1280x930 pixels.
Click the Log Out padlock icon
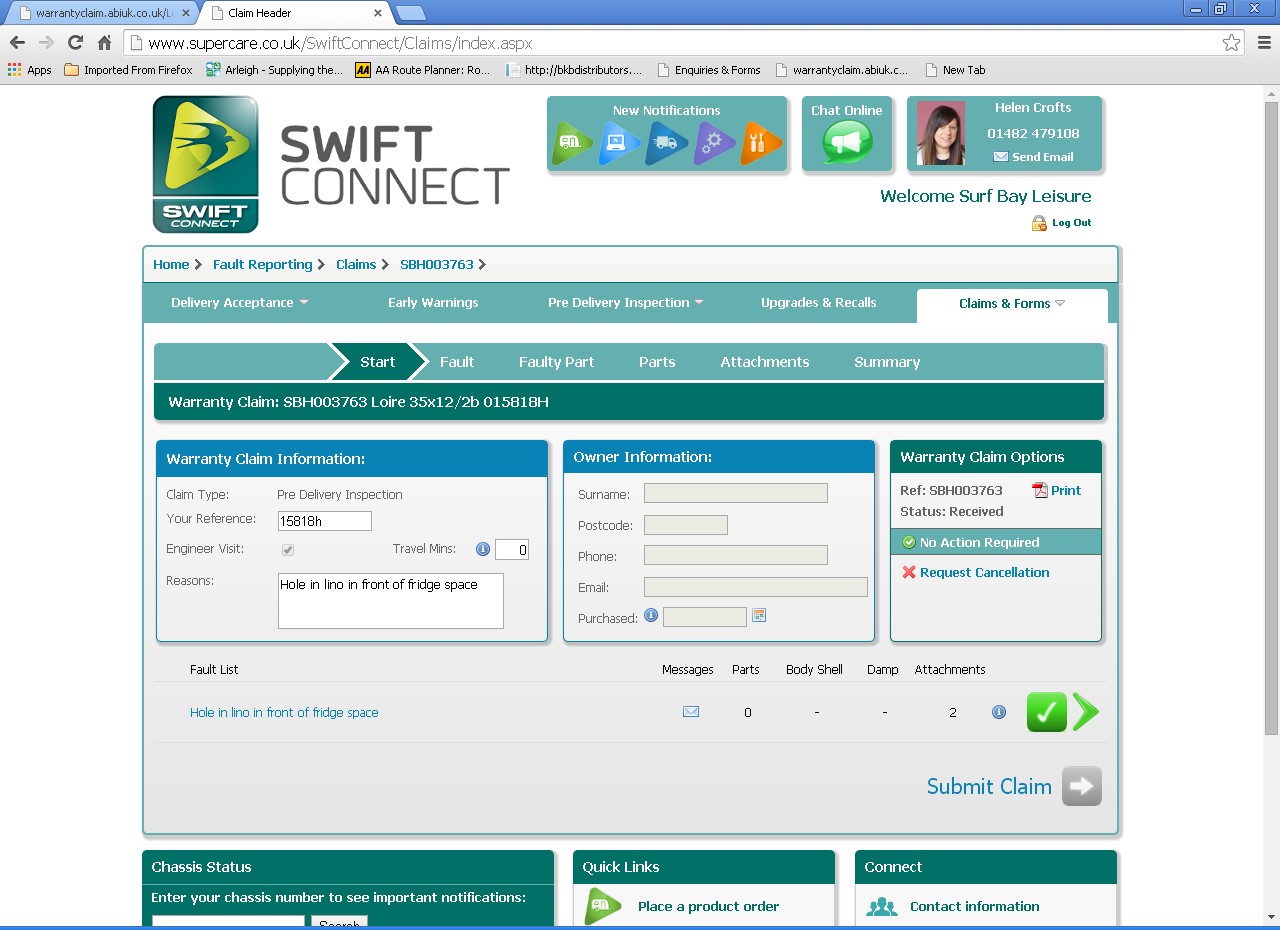[x=1039, y=223]
